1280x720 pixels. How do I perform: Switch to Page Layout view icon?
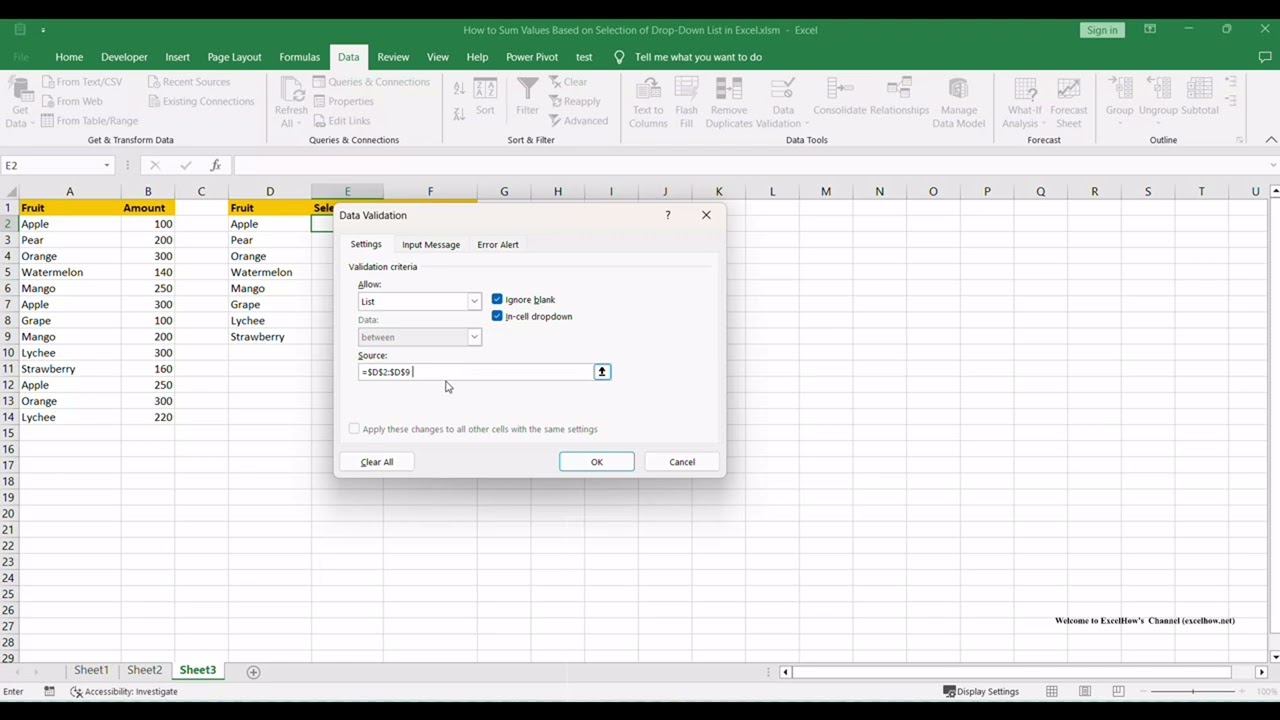pyautogui.click(x=1085, y=691)
